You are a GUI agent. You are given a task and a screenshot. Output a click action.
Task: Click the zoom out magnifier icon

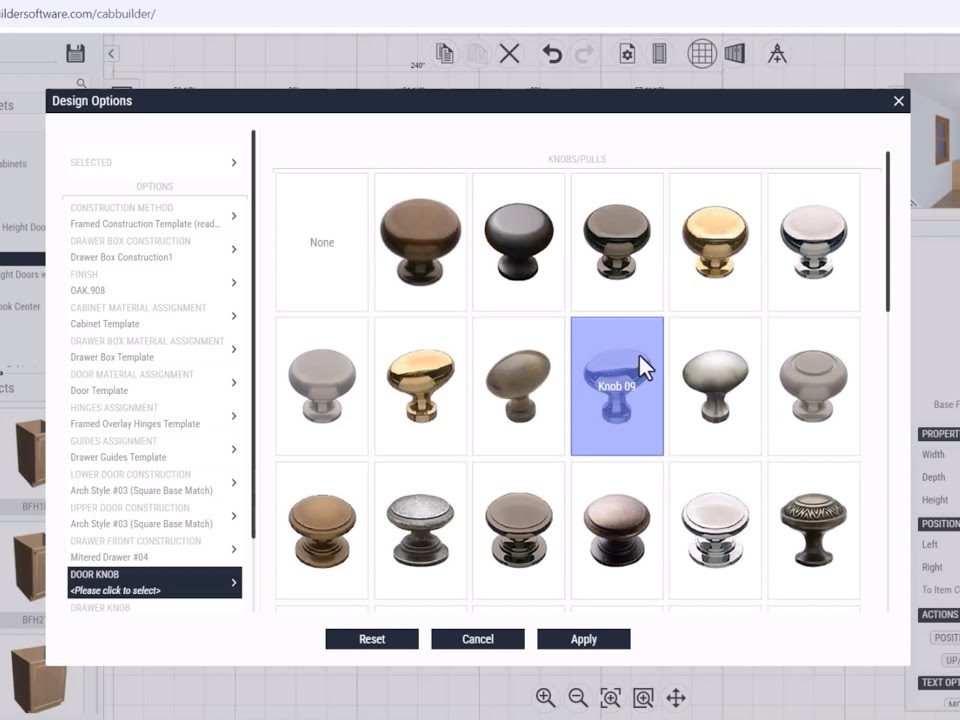578,697
